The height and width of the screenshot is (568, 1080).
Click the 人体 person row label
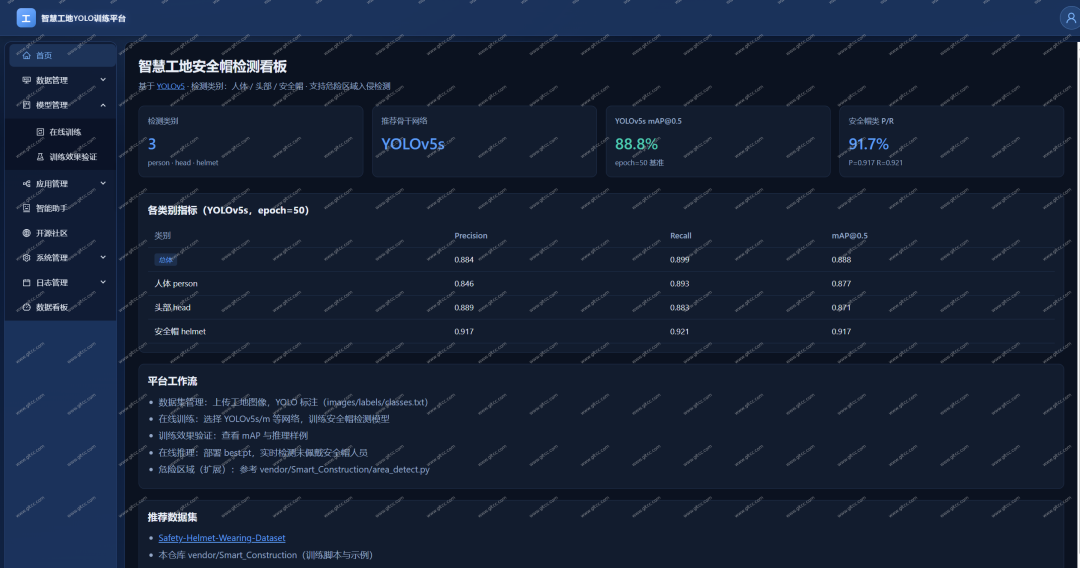click(x=176, y=284)
